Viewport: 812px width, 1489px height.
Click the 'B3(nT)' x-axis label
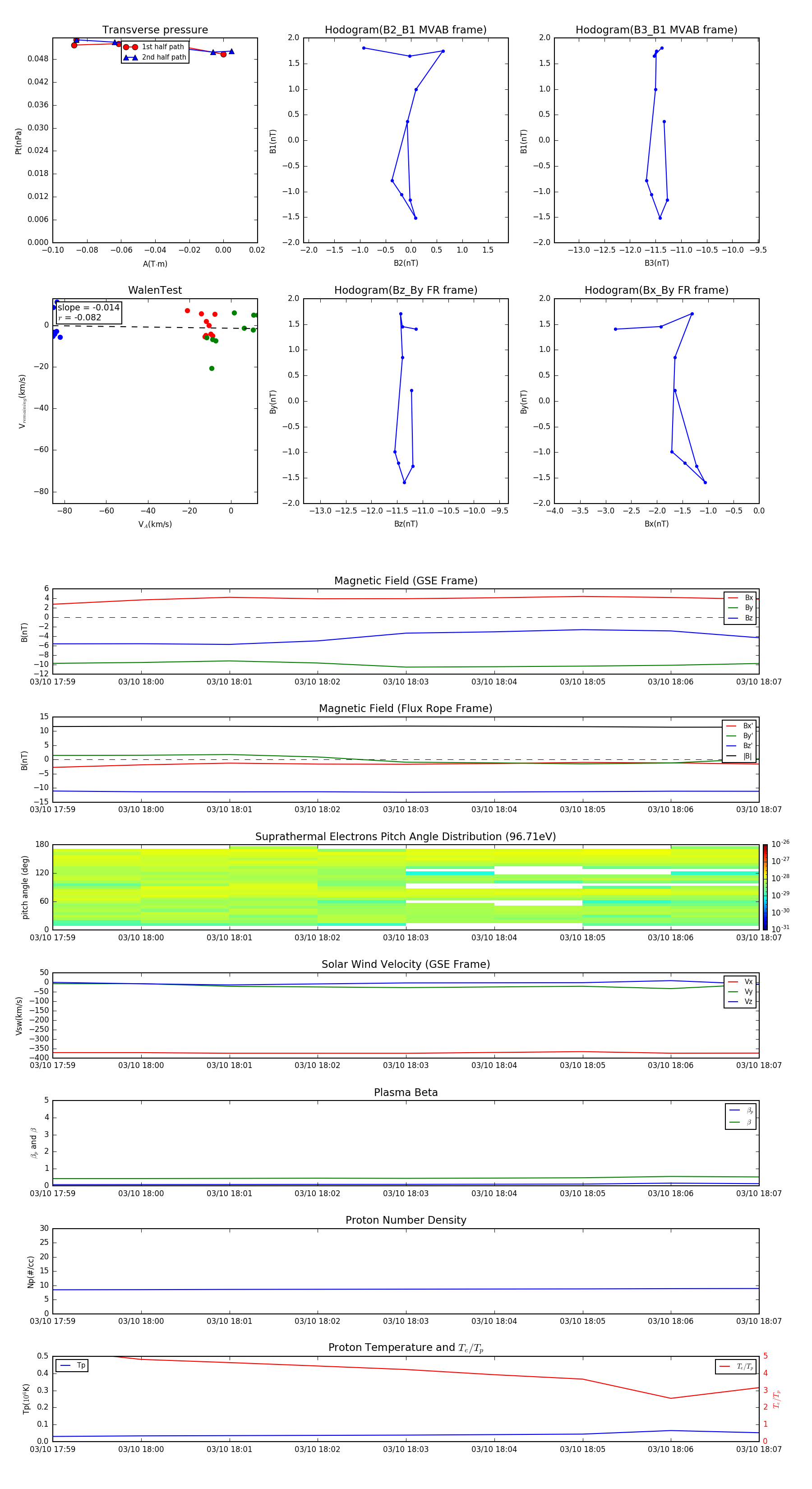point(656,263)
